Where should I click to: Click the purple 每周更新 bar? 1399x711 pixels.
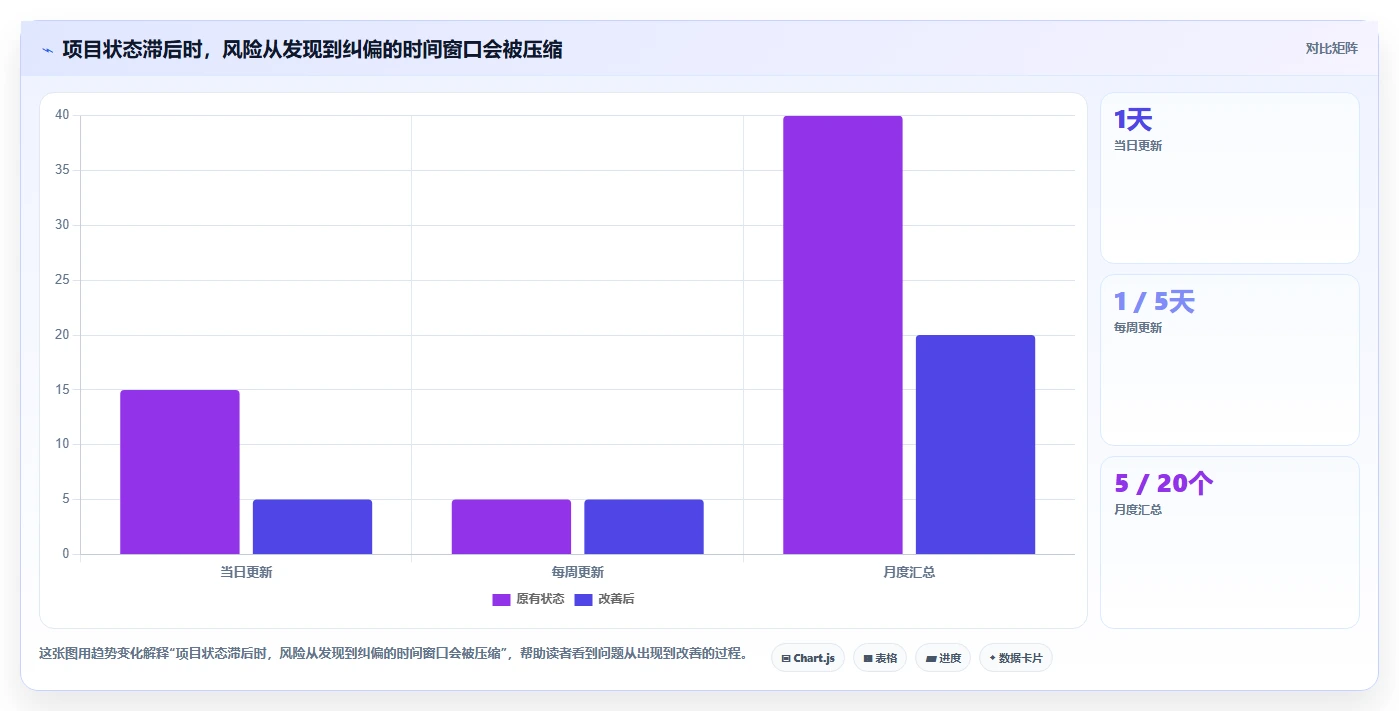(511, 527)
